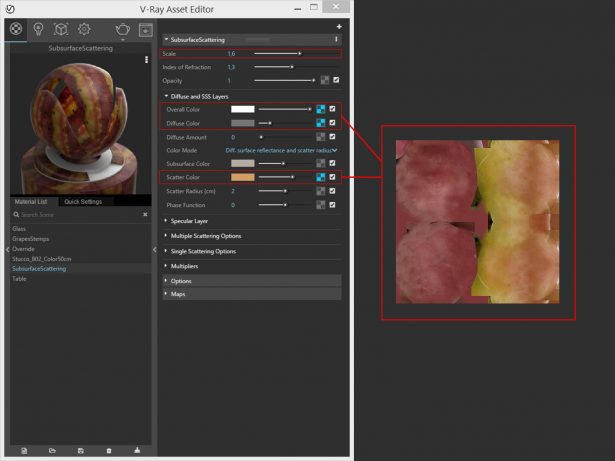Click the delete material trash icon

click(109, 451)
